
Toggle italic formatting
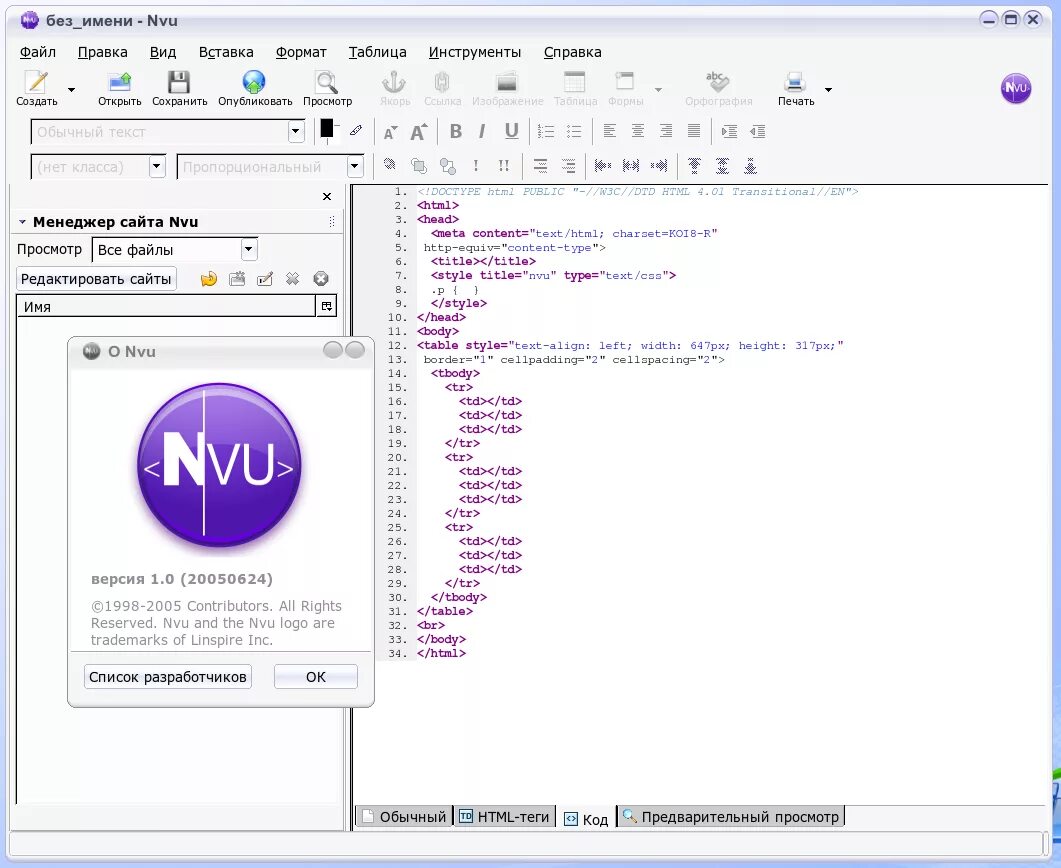click(482, 131)
